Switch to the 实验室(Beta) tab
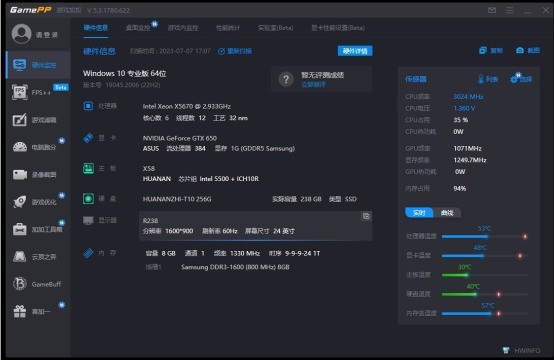The height and width of the screenshot is (360, 554). 276,28
